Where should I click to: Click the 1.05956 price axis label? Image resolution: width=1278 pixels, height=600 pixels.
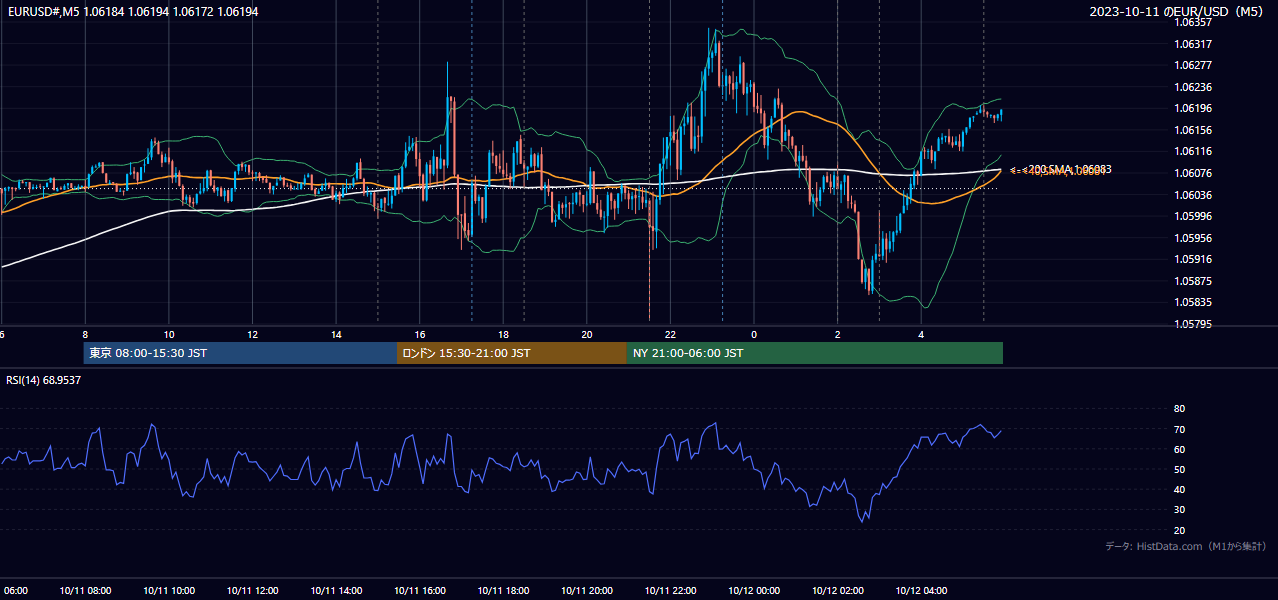(x=1192, y=238)
